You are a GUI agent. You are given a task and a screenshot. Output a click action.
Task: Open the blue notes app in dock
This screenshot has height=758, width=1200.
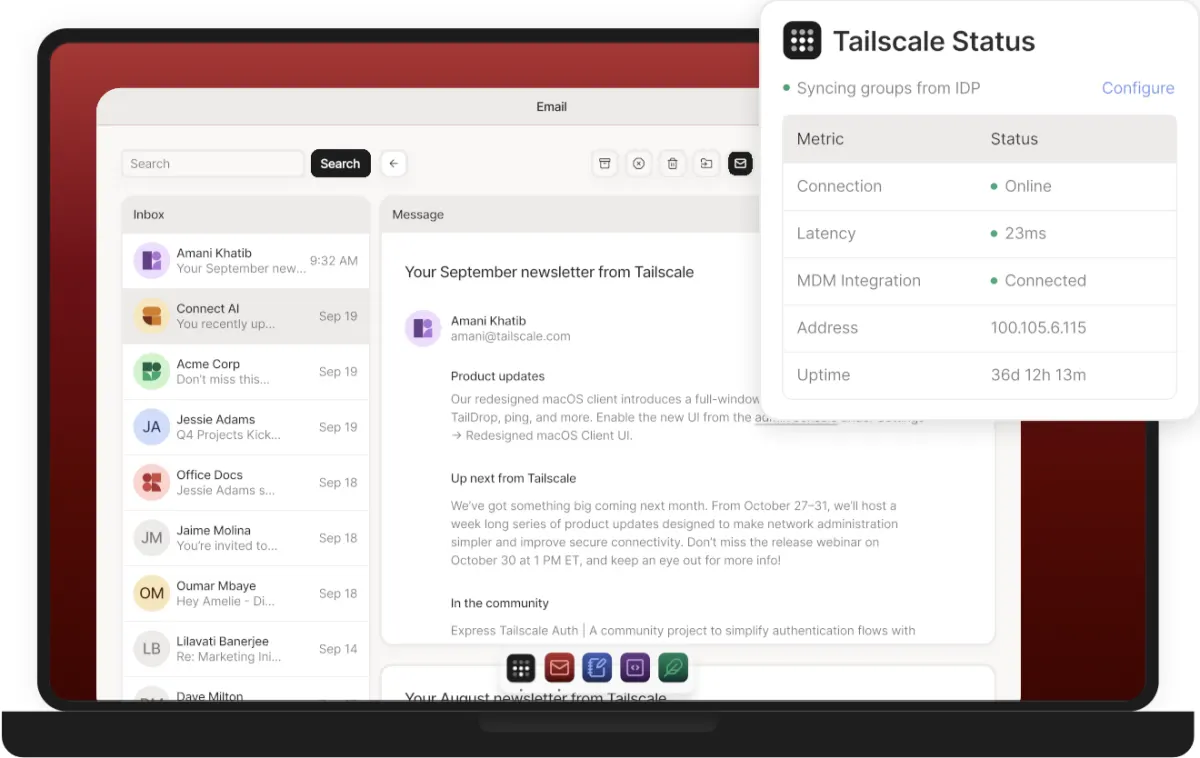coord(597,668)
